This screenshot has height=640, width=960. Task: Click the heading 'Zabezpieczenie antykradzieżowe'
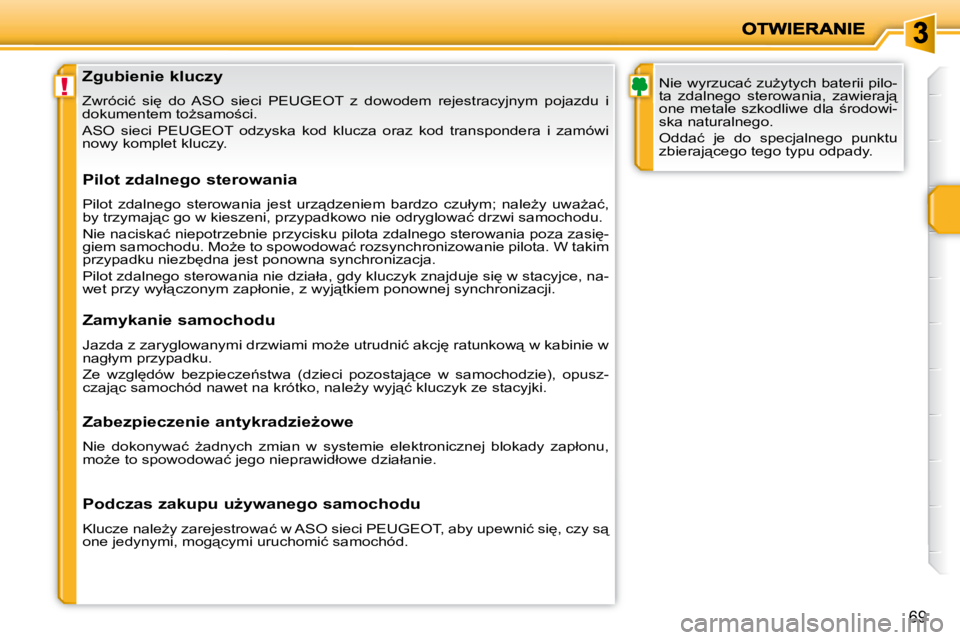[218, 421]
